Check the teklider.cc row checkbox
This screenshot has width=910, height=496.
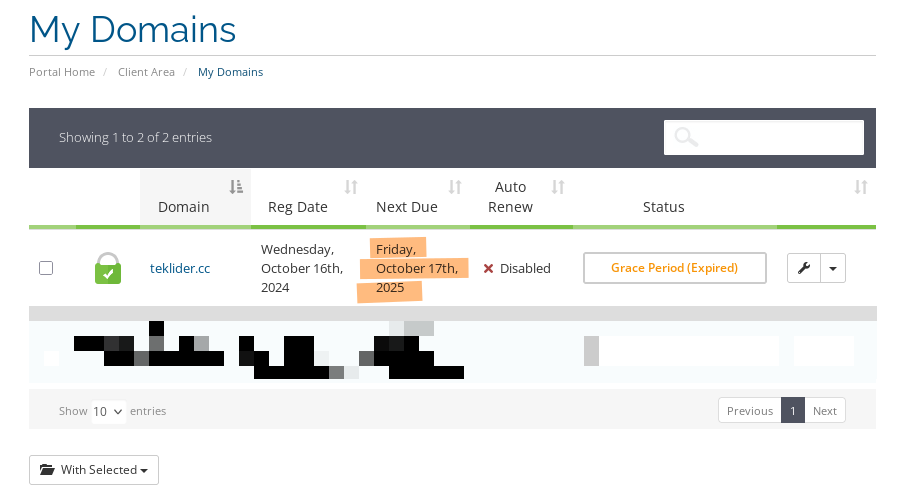(x=46, y=268)
